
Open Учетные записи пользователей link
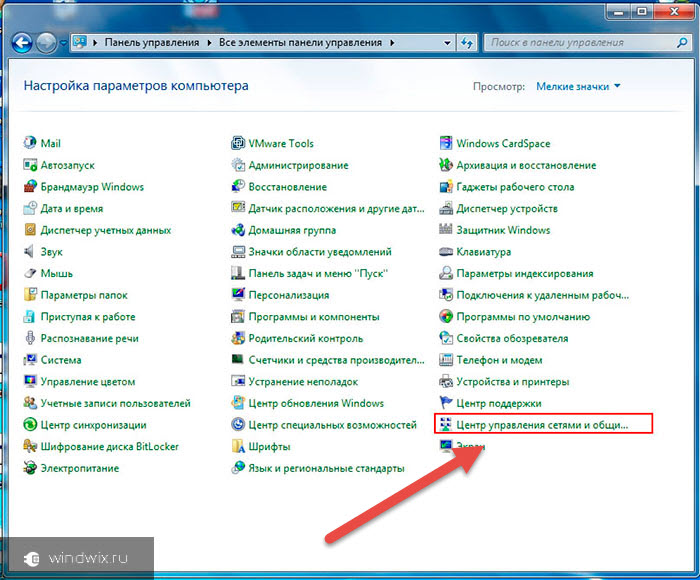point(116,403)
